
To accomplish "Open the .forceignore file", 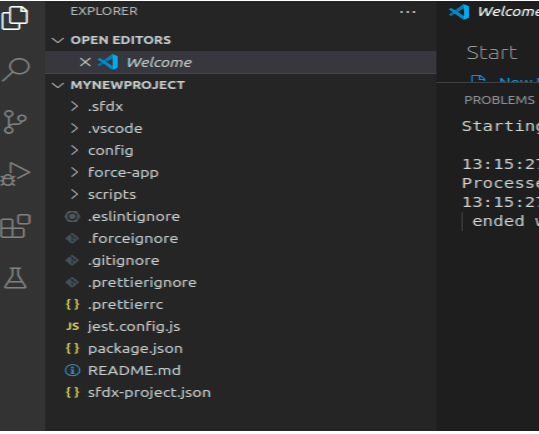I will click(241, 238).
